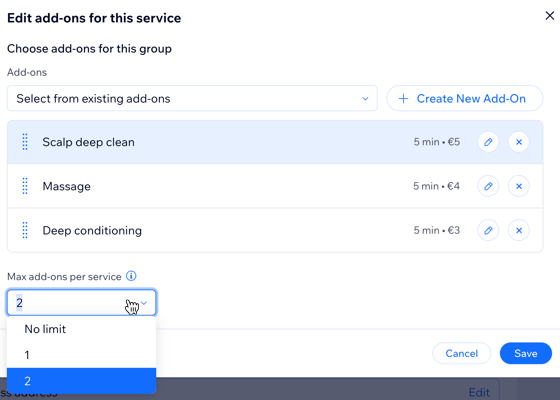The height and width of the screenshot is (400, 560).
Task: Edit the Scalp deep clean add-on
Action: [x=488, y=142]
